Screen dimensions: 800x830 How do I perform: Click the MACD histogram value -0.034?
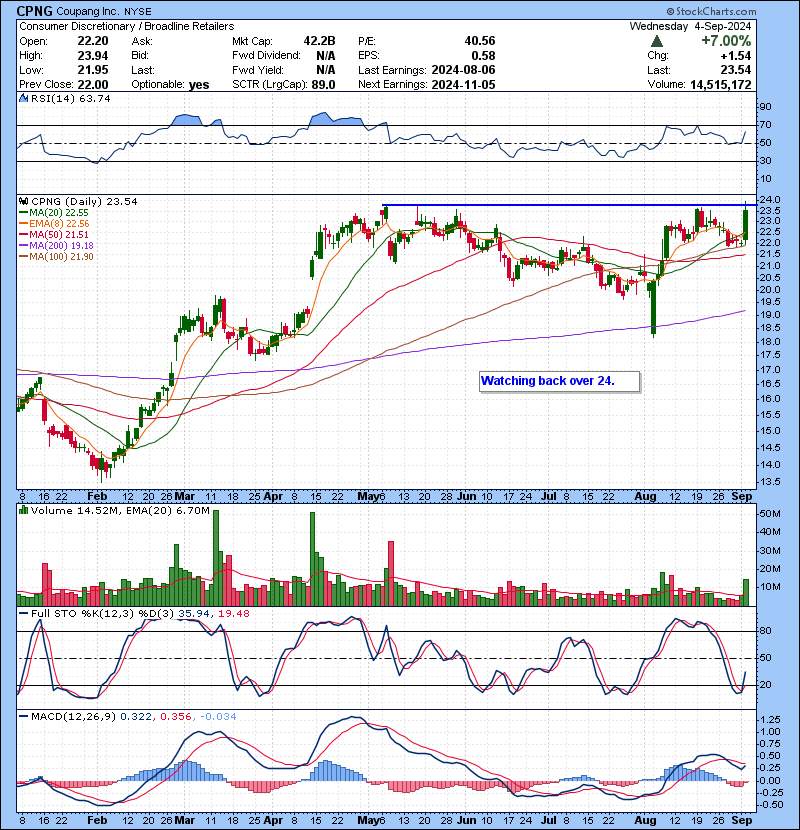218,717
